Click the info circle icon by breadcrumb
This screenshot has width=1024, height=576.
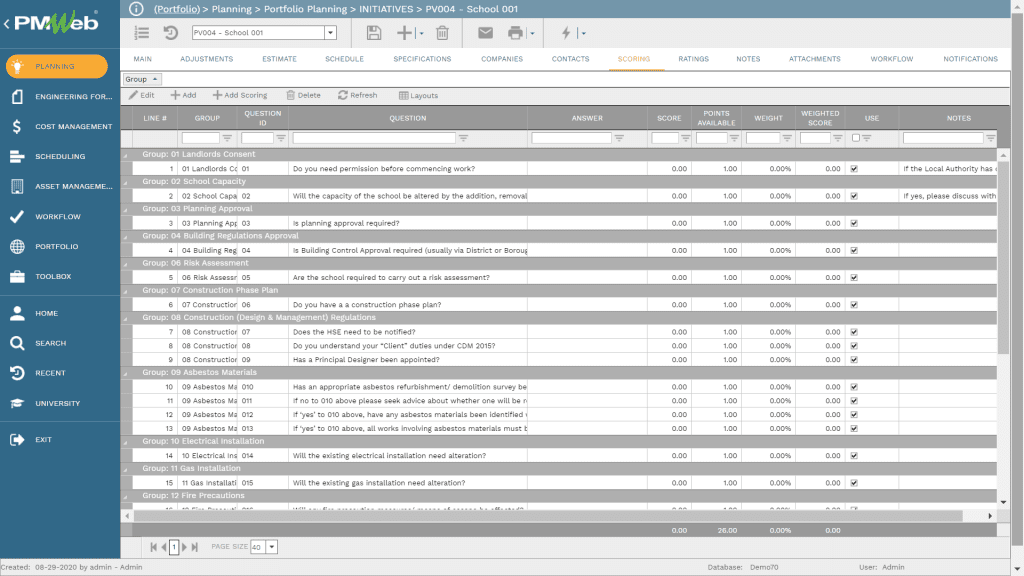[x=137, y=8]
